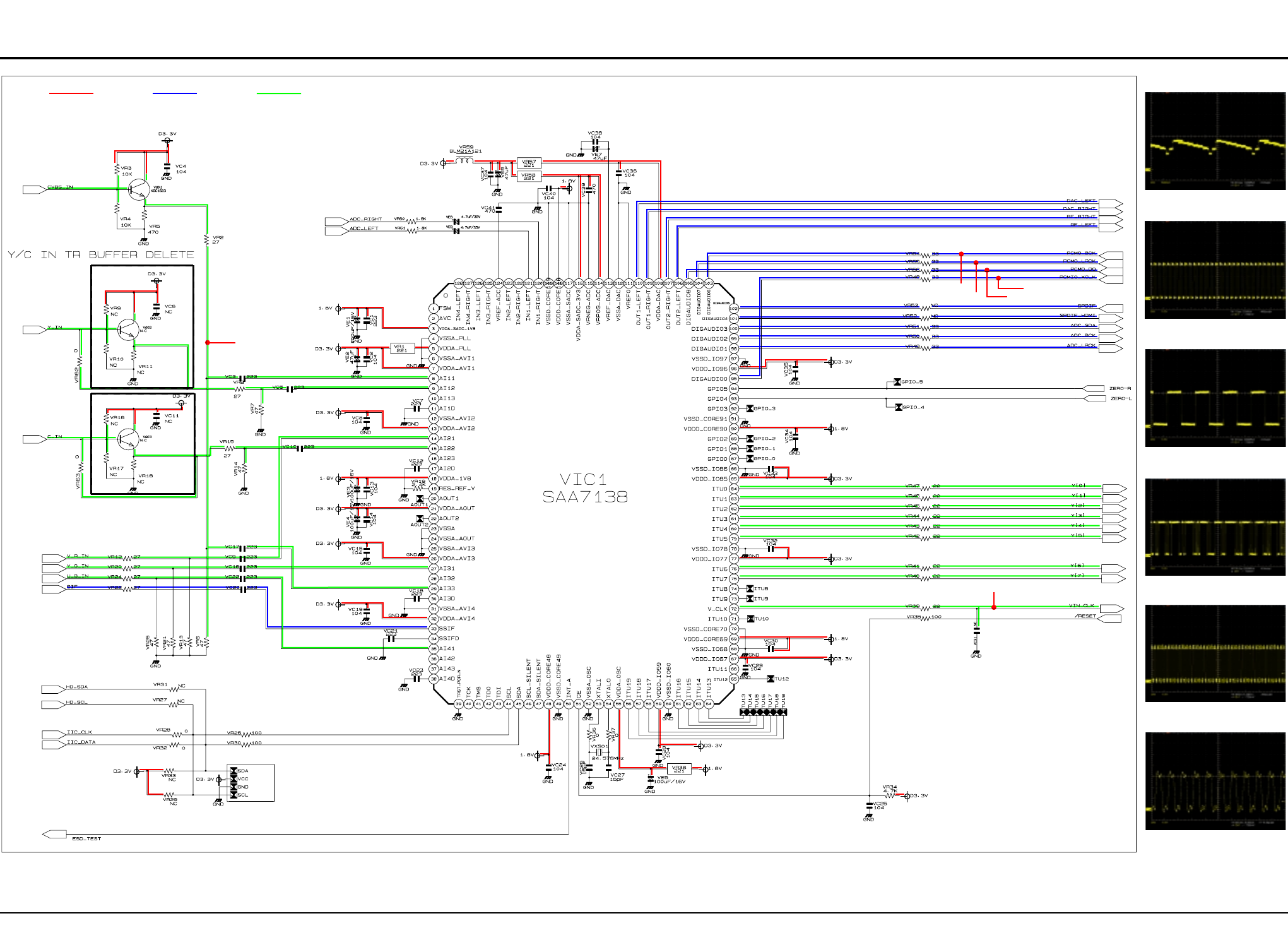
Task: Click the ZERO-R port connector
Action: [x=1093, y=388]
